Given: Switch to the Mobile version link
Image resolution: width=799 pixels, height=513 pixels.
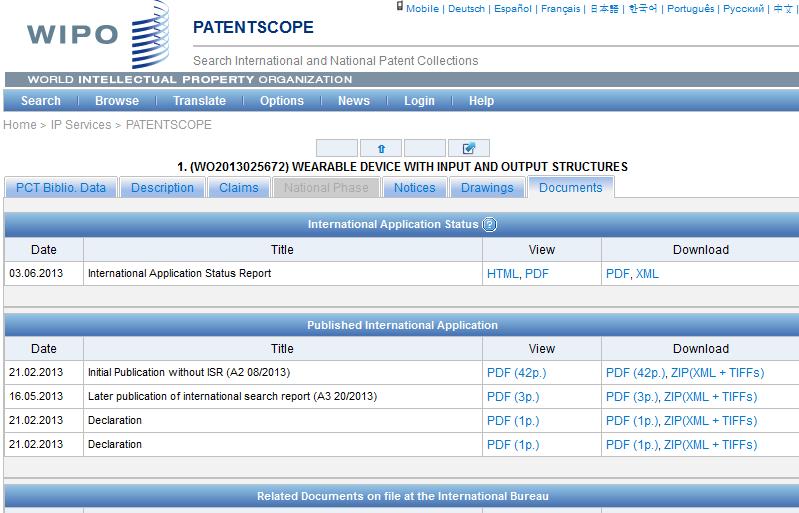Looking at the screenshot, I should 422,9.
